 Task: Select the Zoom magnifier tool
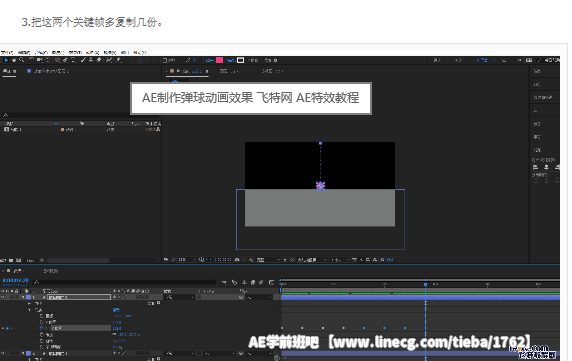click(22, 60)
